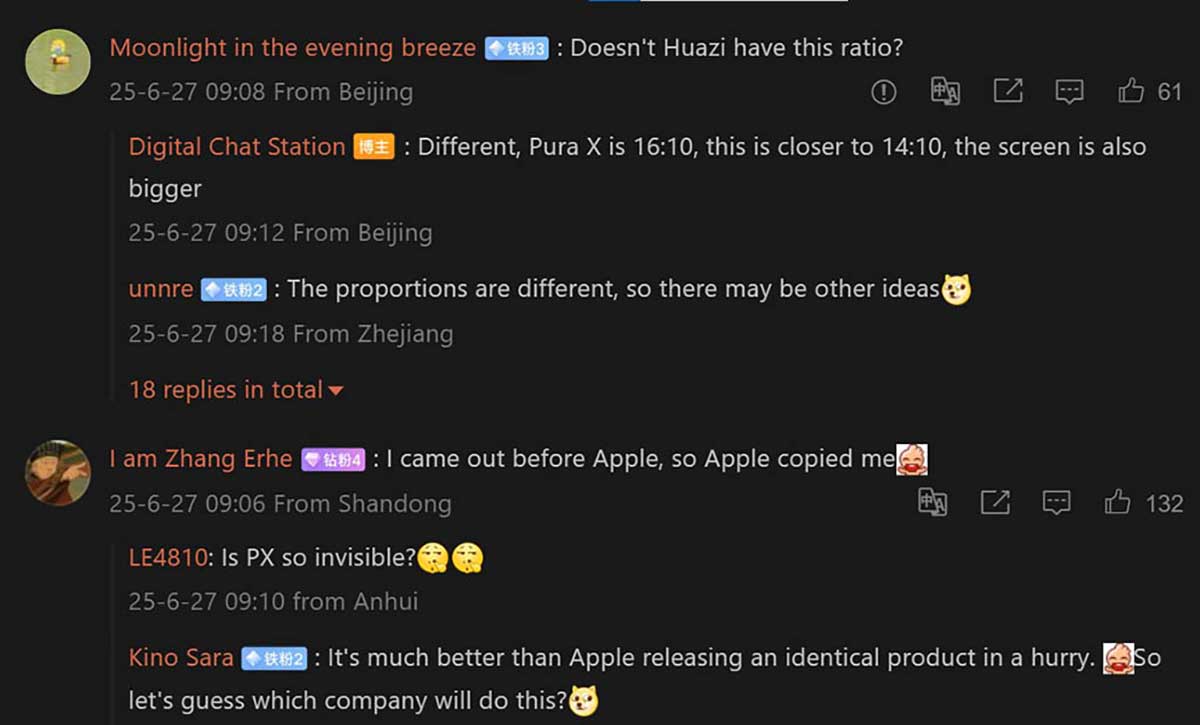Open LE4810 user profile link
The width and height of the screenshot is (1200, 725).
coord(168,558)
